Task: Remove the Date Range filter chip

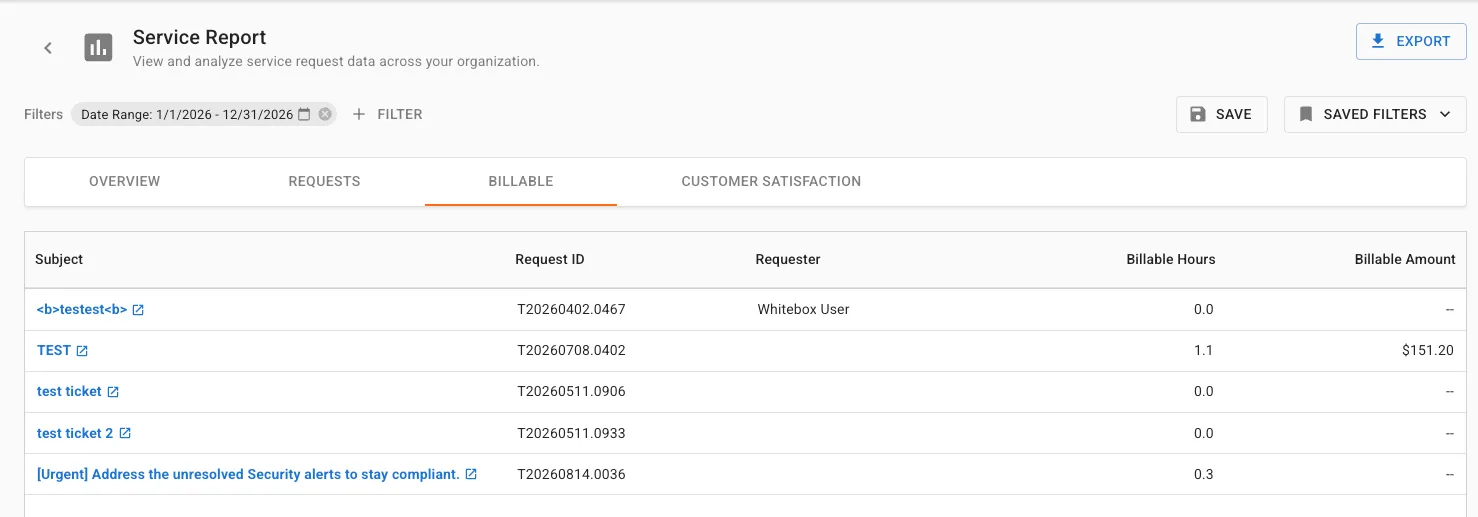Action: pos(325,114)
